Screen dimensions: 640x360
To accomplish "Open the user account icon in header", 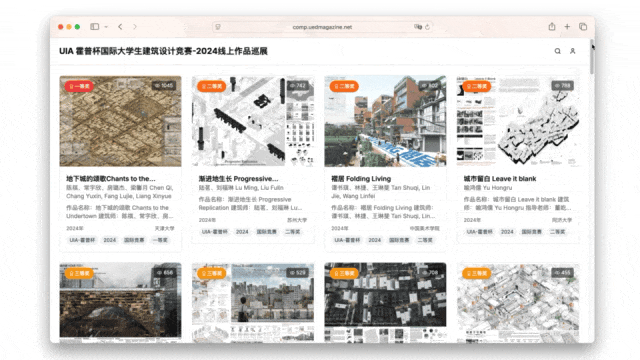I will pyautogui.click(x=573, y=51).
